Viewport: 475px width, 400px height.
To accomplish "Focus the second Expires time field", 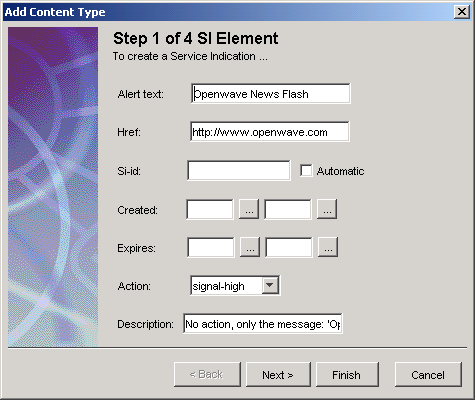I will [289, 247].
